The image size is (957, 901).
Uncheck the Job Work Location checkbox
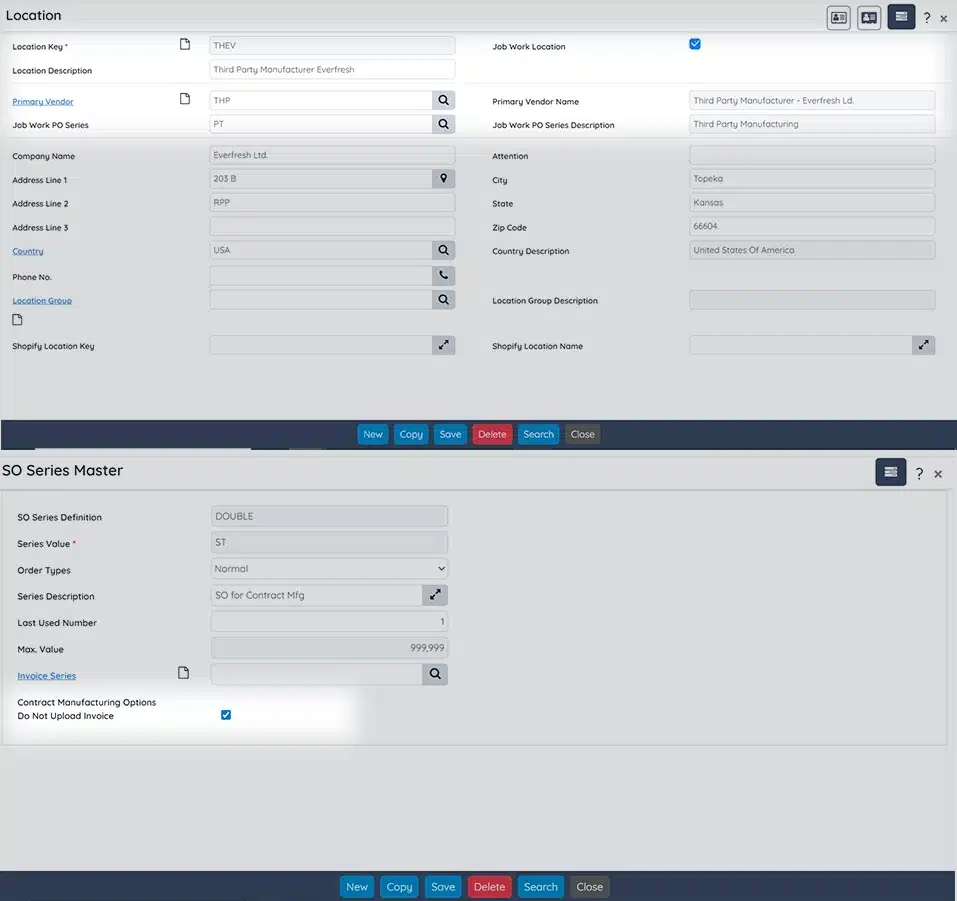(x=695, y=44)
